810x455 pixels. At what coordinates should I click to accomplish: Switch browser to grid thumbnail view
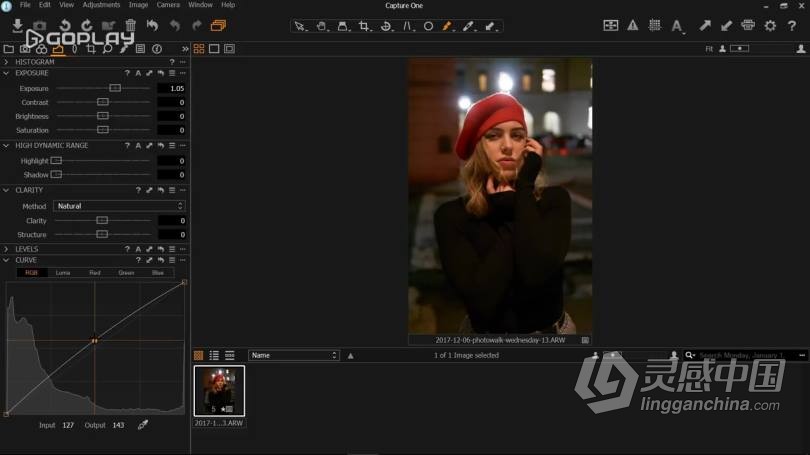[198, 355]
